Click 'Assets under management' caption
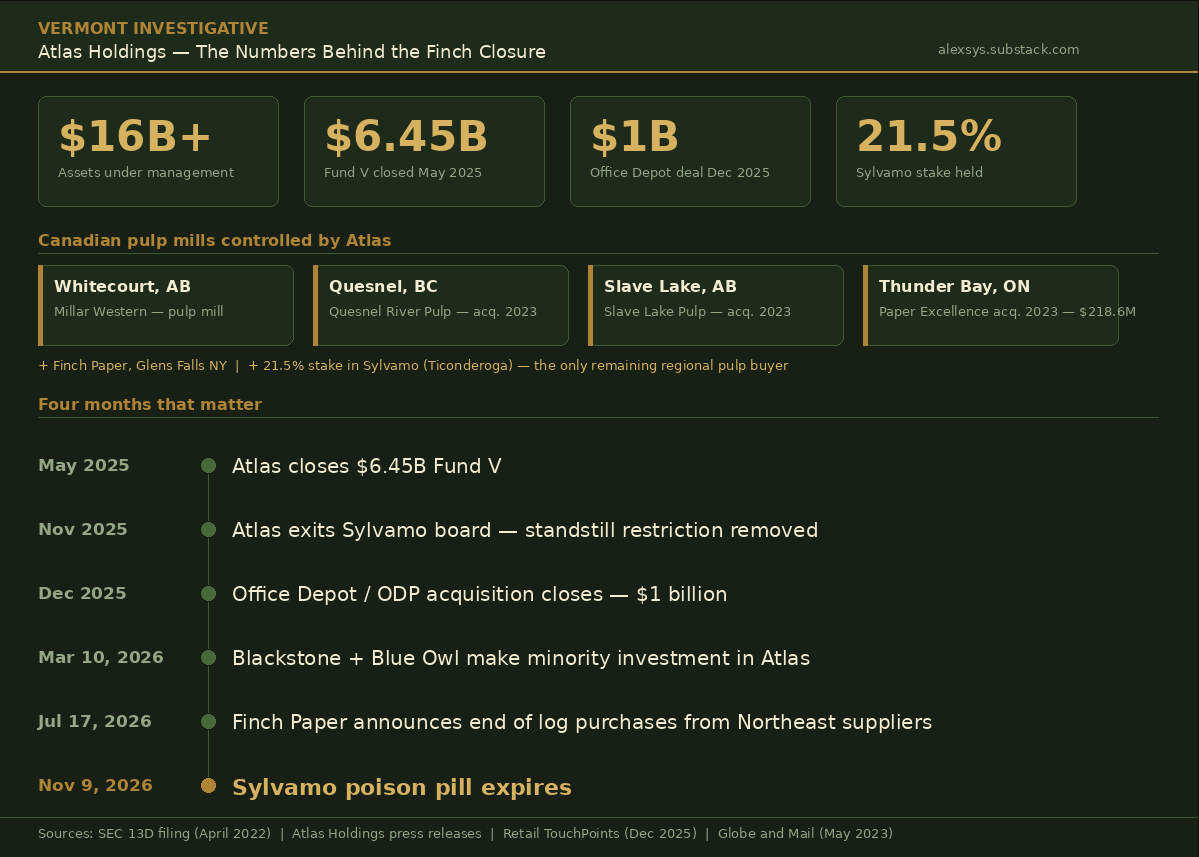This screenshot has width=1199, height=857. click(x=146, y=173)
